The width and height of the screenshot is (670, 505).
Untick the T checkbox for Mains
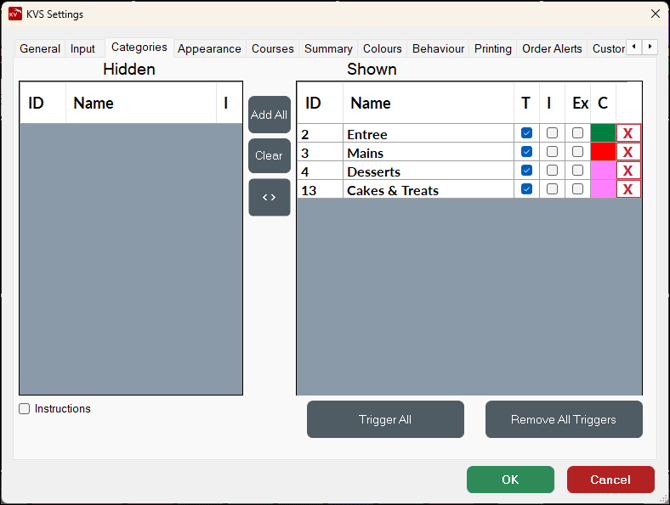click(526, 152)
